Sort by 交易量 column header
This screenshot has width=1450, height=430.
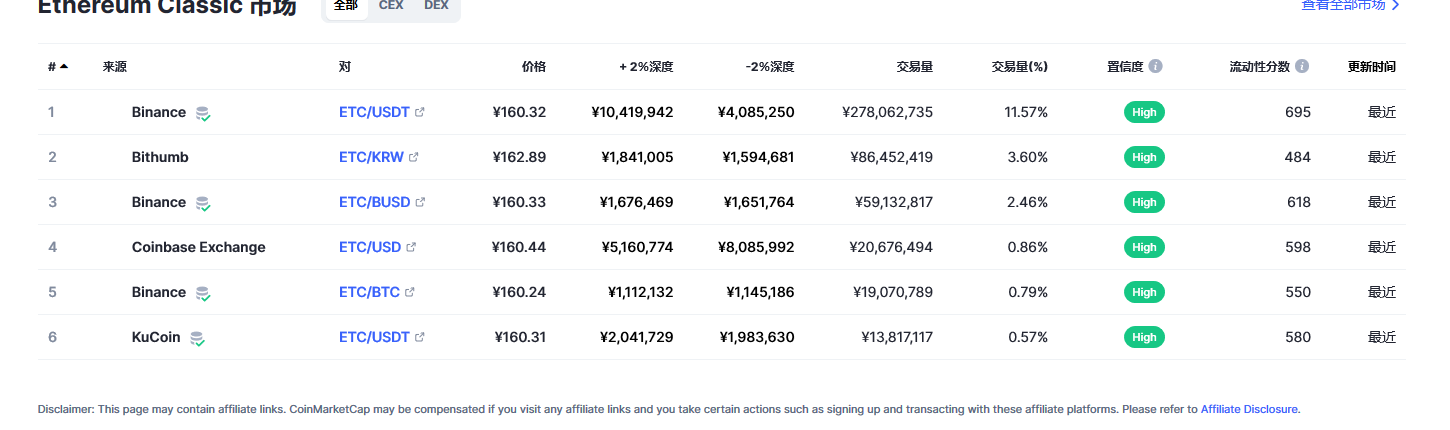915,67
